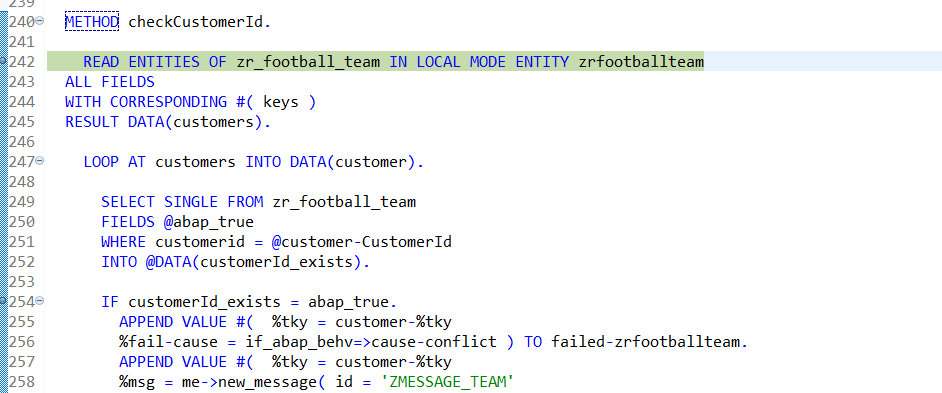Click the breakpoint marker beside line 254
Screen dimensions: 942x393
[x=3, y=300]
